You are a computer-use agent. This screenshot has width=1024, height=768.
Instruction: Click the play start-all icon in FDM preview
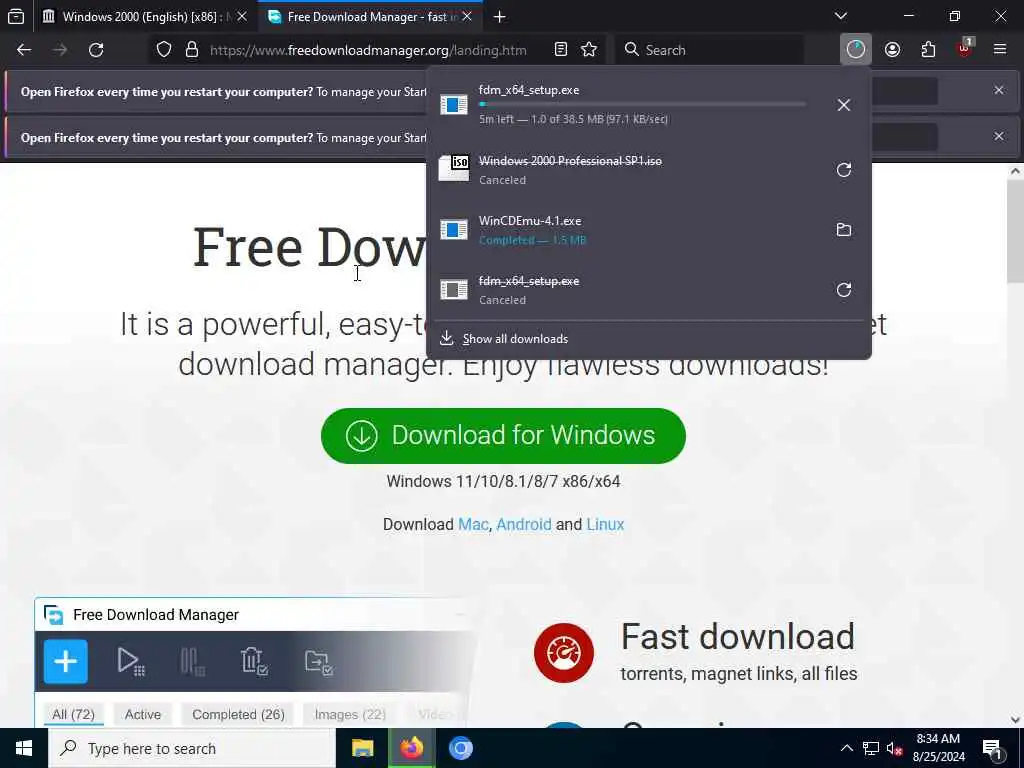pyautogui.click(x=131, y=662)
